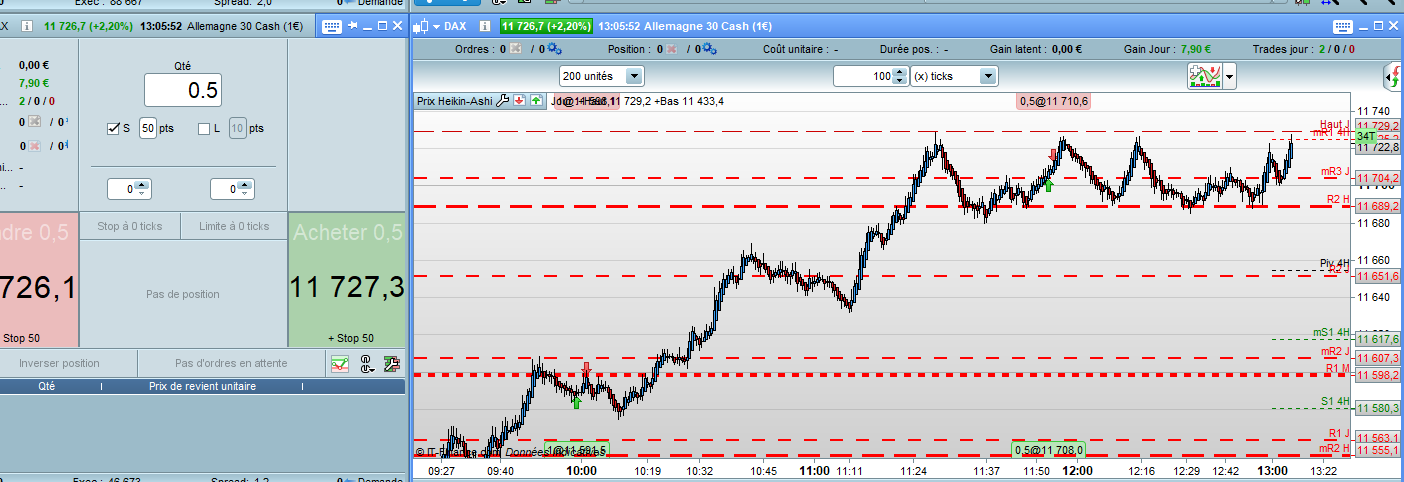This screenshot has height=482, width=1404.
Task: Click price label 11 598,2 on axis
Action: tap(1378, 375)
